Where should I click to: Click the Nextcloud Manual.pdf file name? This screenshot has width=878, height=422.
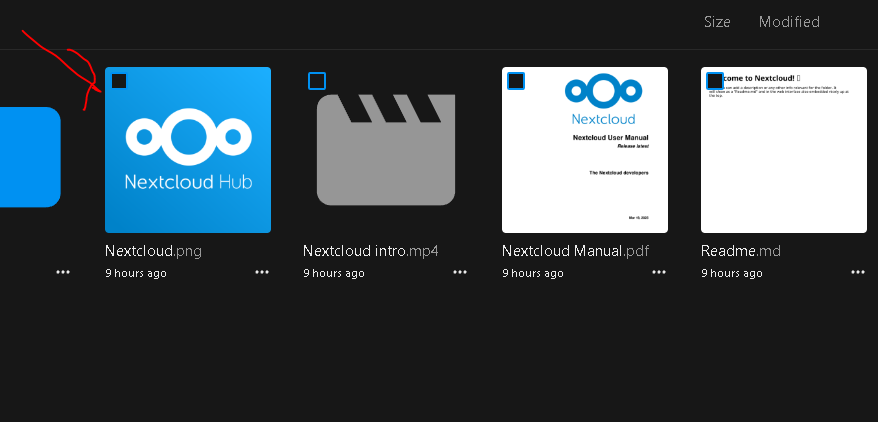point(576,251)
